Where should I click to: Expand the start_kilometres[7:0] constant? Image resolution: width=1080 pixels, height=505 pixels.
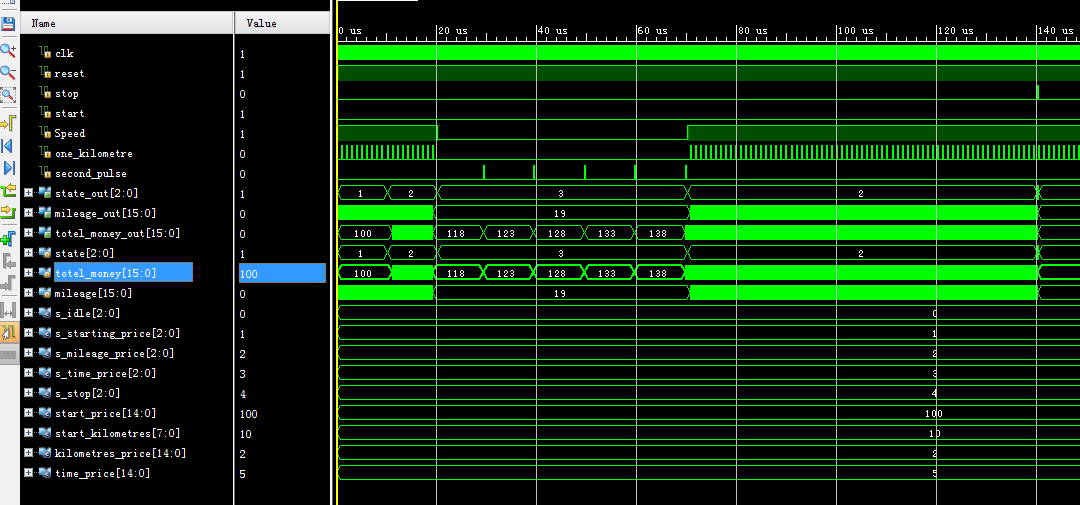pyautogui.click(x=28, y=433)
